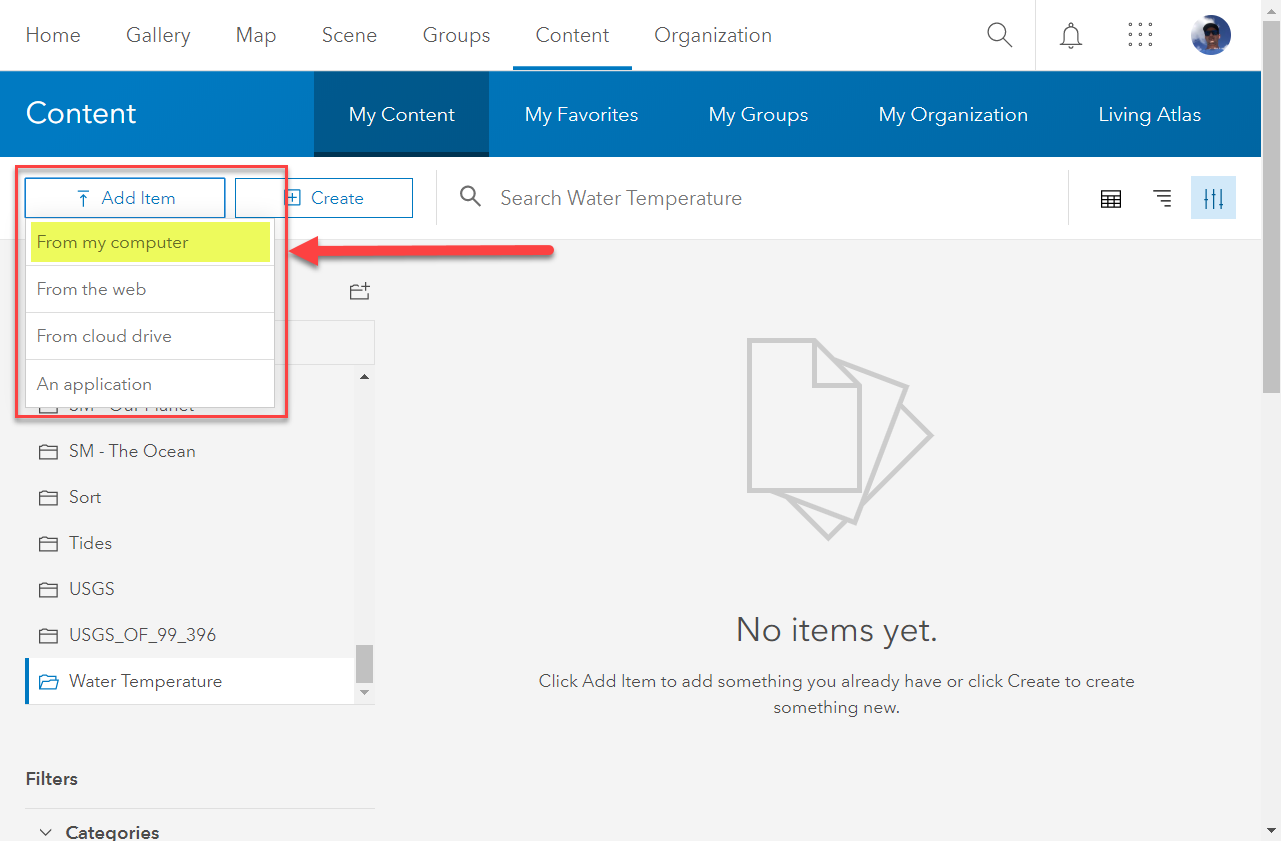Choose From the web
Image resolution: width=1281 pixels, height=841 pixels.
150,289
